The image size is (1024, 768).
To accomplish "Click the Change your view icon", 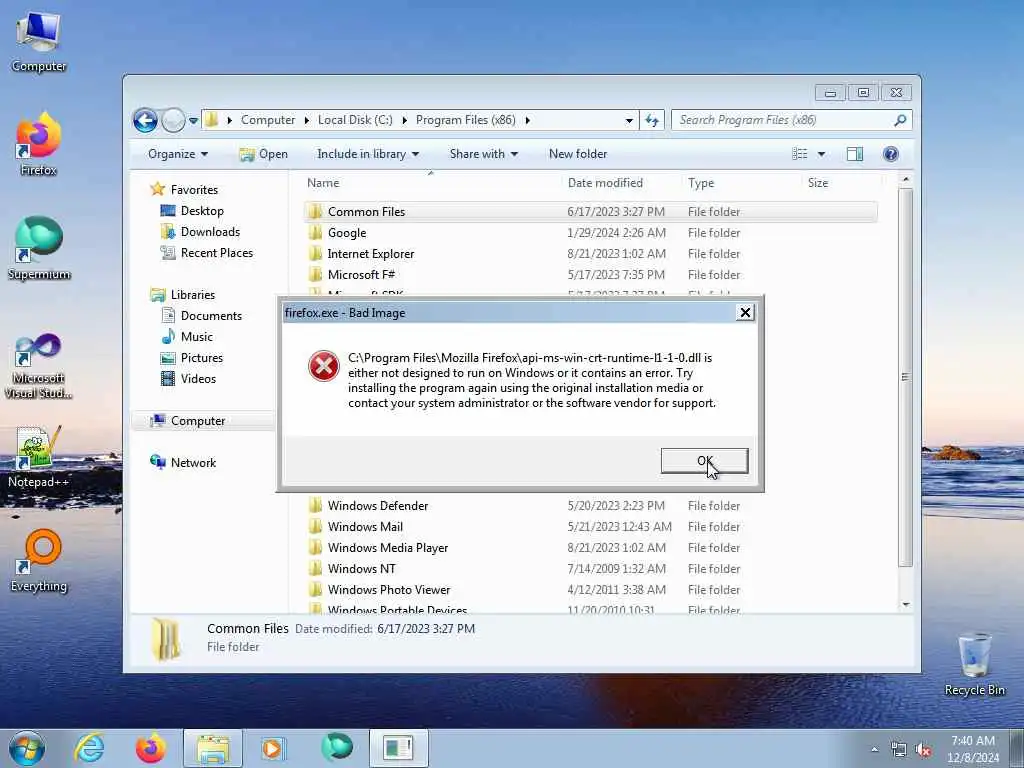I will coord(800,154).
